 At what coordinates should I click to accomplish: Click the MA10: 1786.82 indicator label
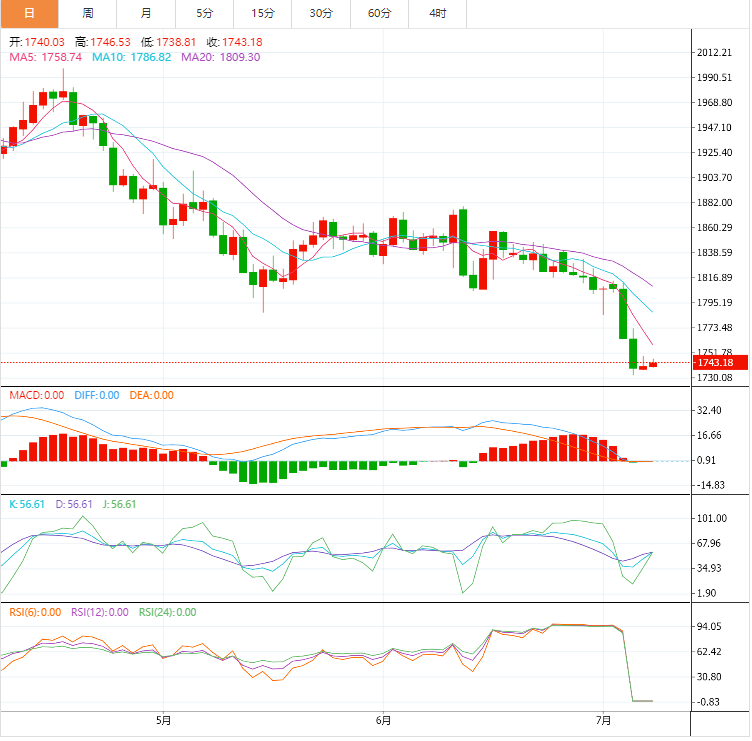pyautogui.click(x=131, y=57)
